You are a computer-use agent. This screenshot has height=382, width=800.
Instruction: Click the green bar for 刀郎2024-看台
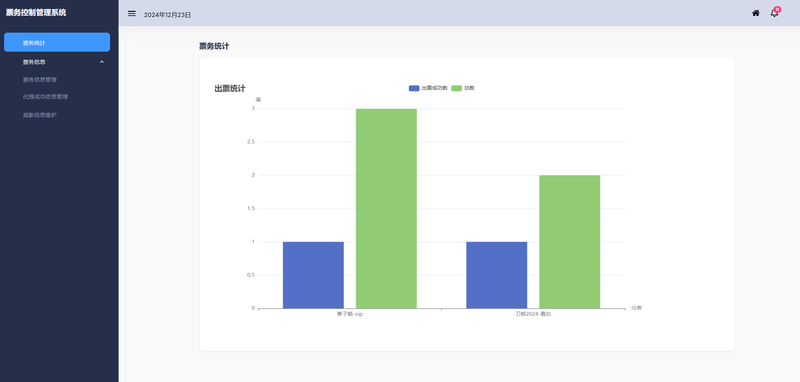569,242
